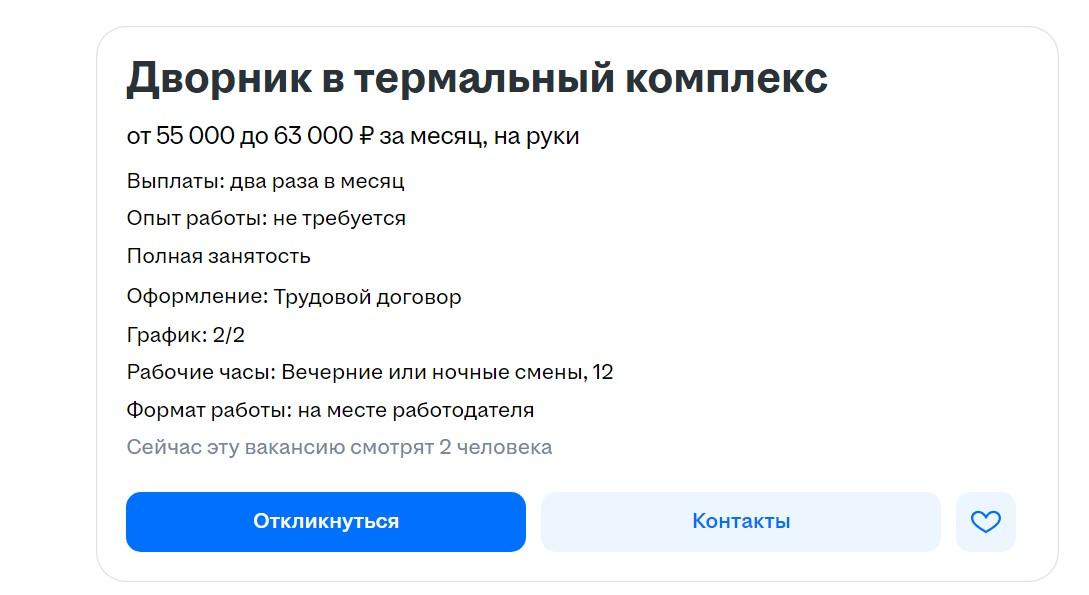This screenshot has width=1089, height=595.
Task: Click the maximum salary figure 63 000
Action: (x=312, y=135)
